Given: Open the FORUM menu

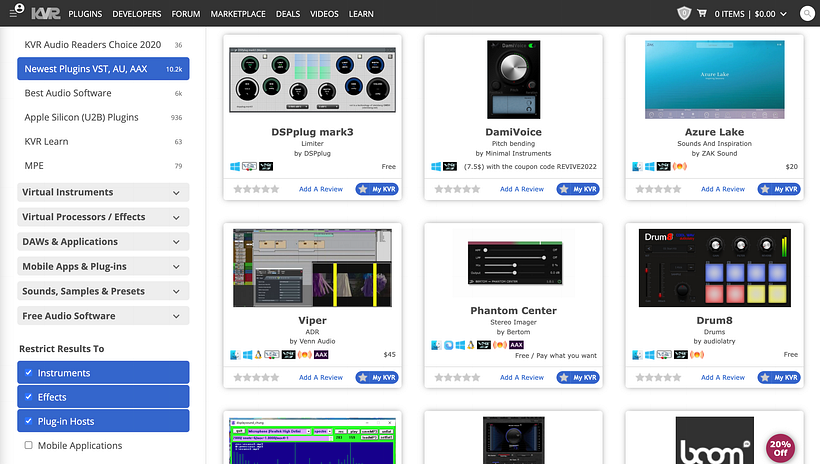Looking at the screenshot, I should click(186, 14).
